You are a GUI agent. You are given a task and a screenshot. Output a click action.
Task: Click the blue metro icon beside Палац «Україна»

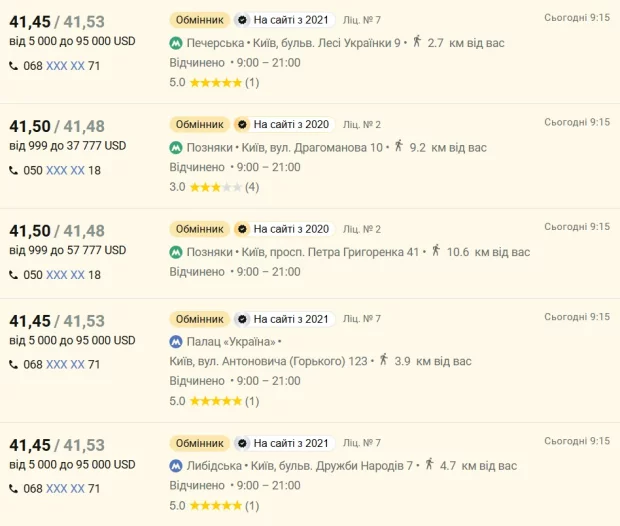[x=176, y=342]
